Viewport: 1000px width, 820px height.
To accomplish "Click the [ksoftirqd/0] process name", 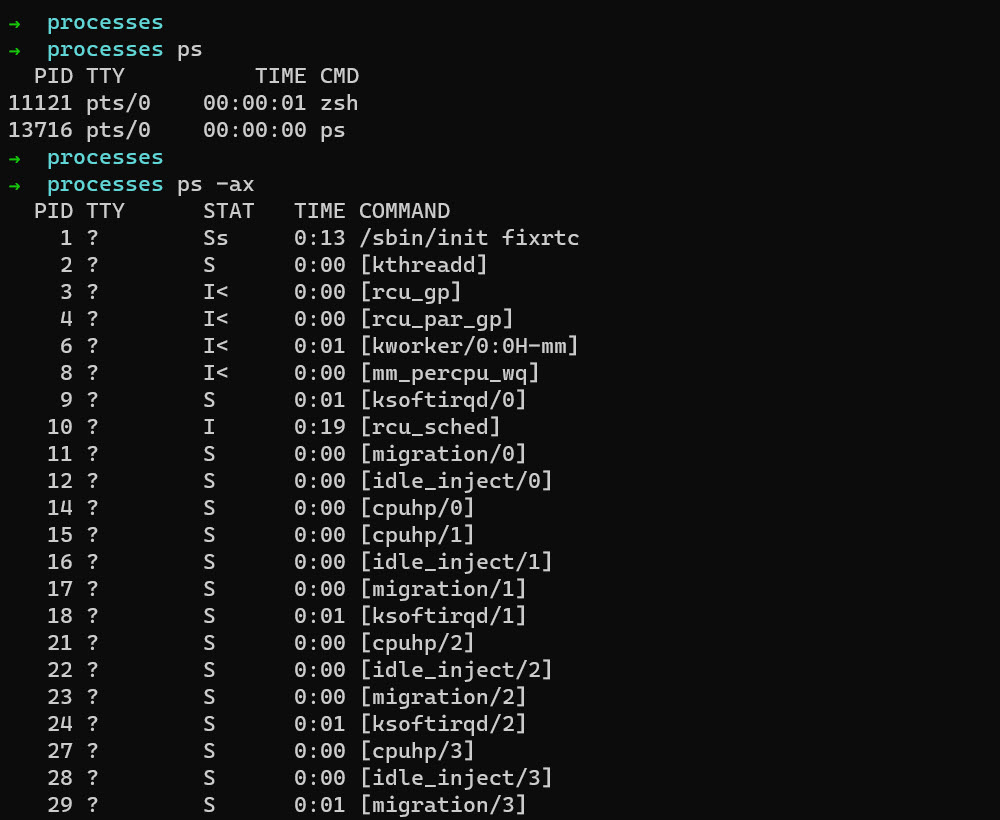I will click(443, 400).
